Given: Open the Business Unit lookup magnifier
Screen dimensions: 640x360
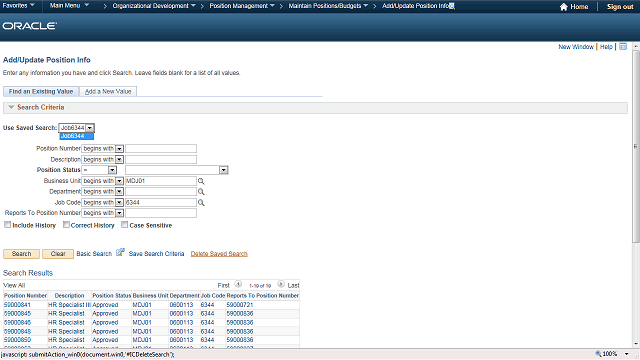Looking at the screenshot, I should (201, 181).
